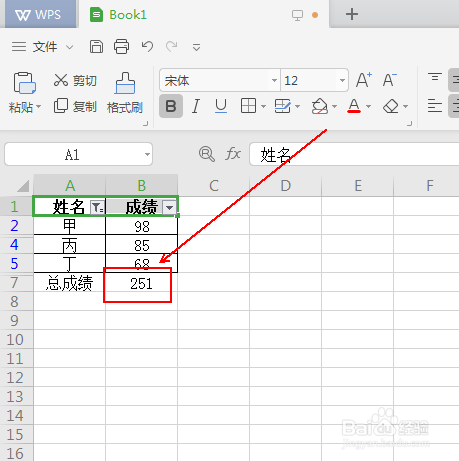Activate the 格式刷 format painter

pyautogui.click(x=125, y=93)
